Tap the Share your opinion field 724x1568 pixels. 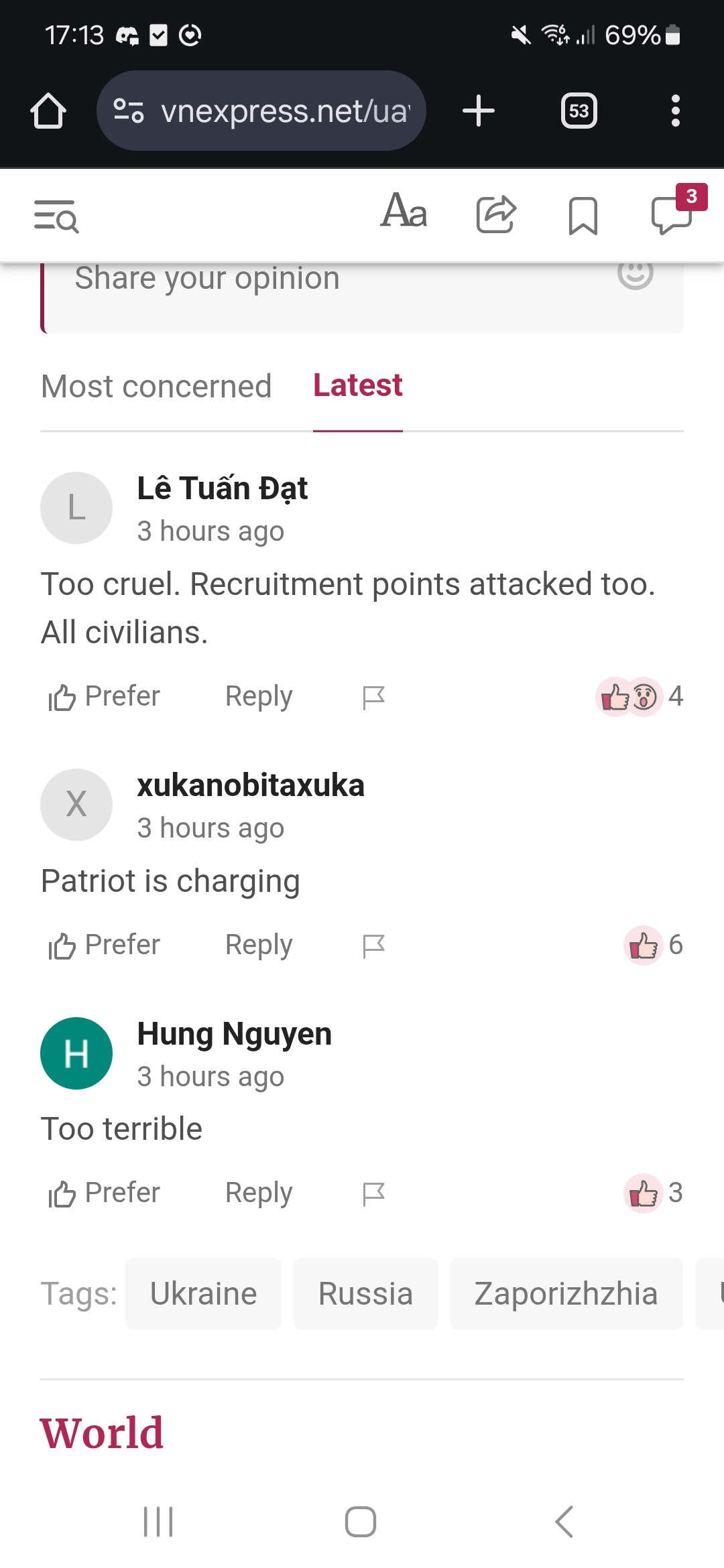pos(362,293)
